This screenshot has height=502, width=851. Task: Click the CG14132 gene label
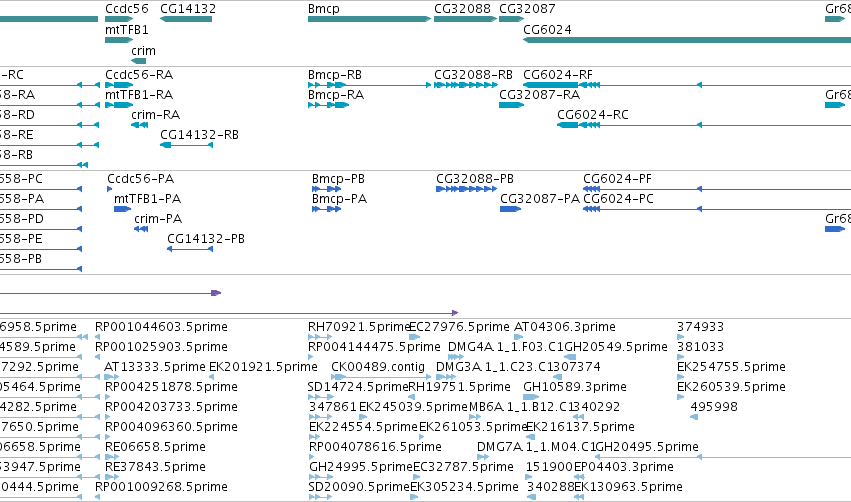tap(188, 9)
